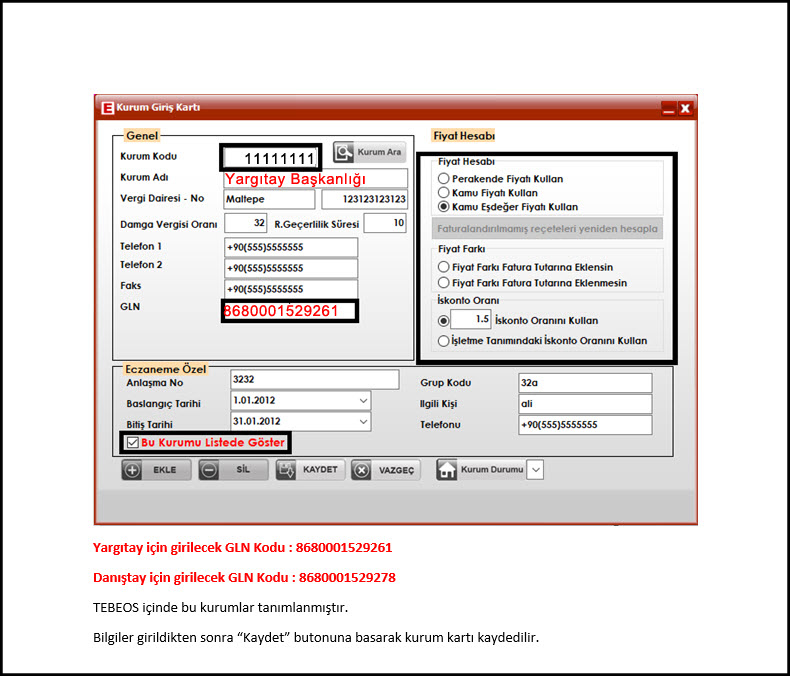Open the Bitiş Tarihi date dropdown
790x676 pixels.
(x=362, y=423)
